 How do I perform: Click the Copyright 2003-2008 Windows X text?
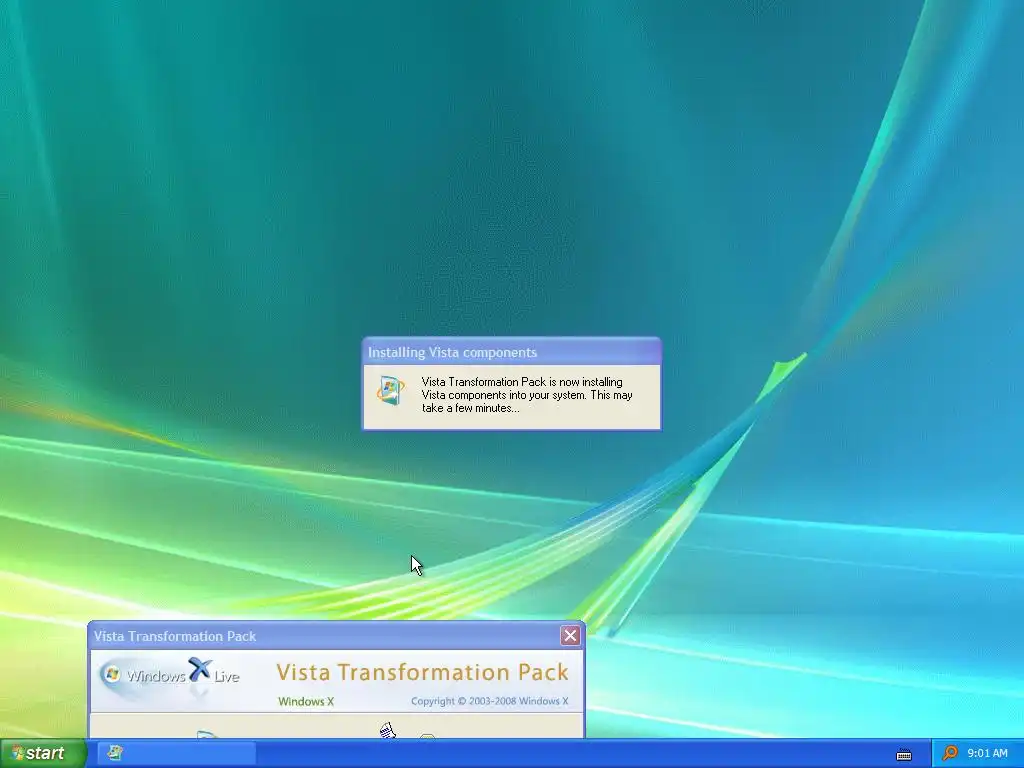point(489,701)
